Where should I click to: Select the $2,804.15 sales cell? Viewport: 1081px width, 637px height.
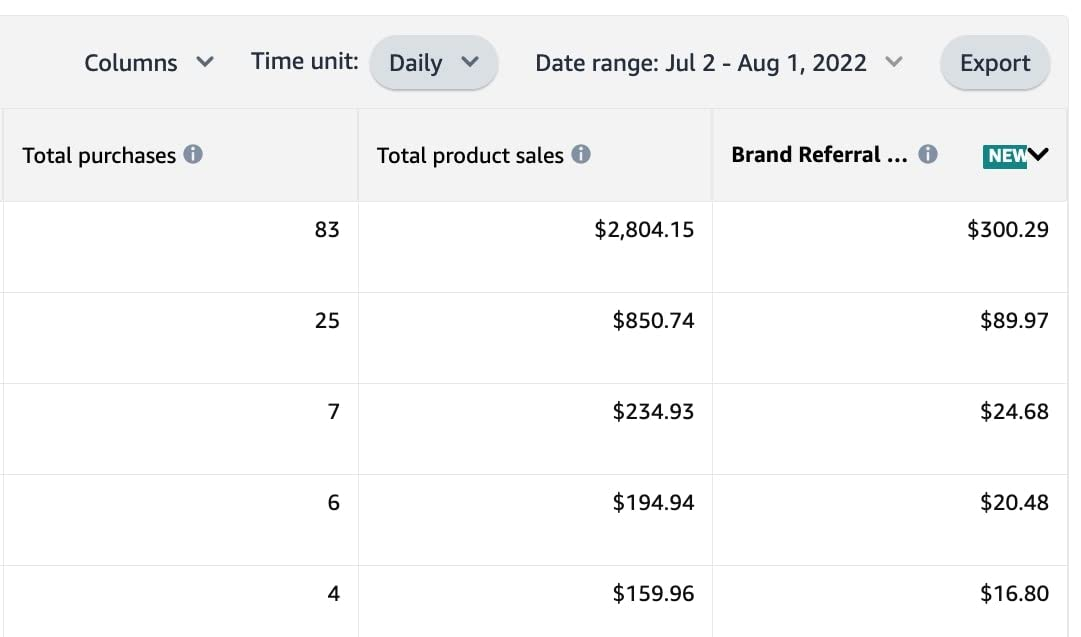pyautogui.click(x=536, y=247)
